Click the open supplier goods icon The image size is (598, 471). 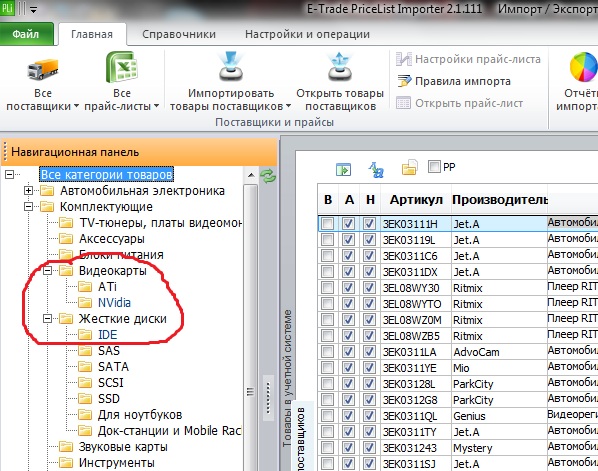[x=339, y=66]
